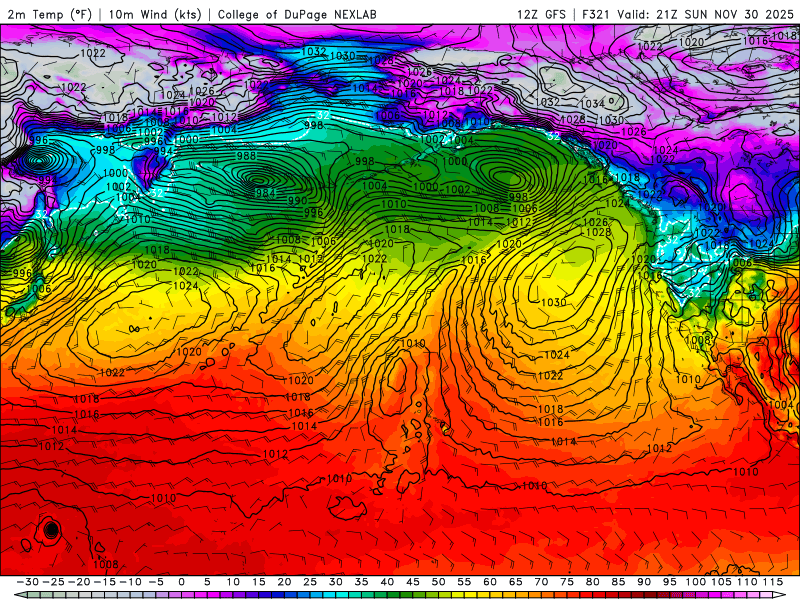
Task: Click the "45" value on the temperature scale
Action: click(413, 582)
